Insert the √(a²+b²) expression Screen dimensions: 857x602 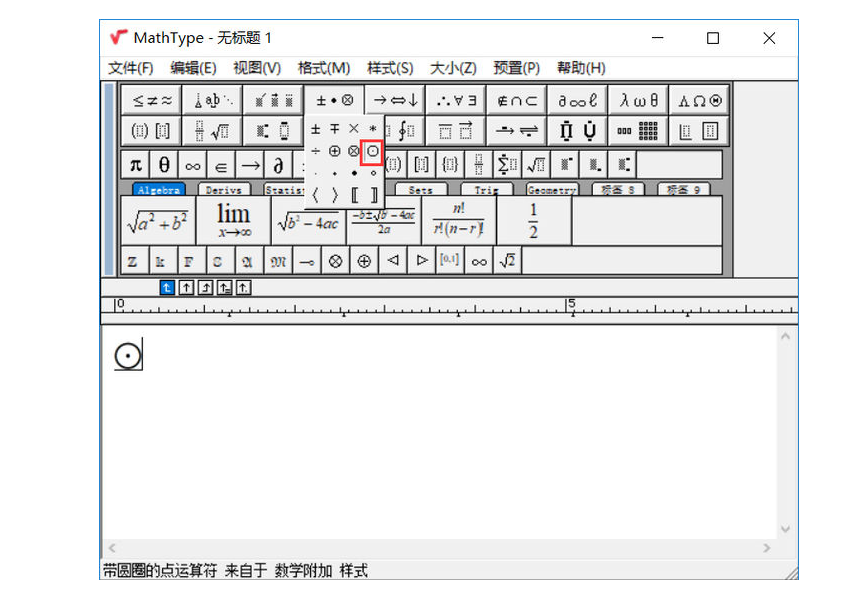click(x=158, y=221)
